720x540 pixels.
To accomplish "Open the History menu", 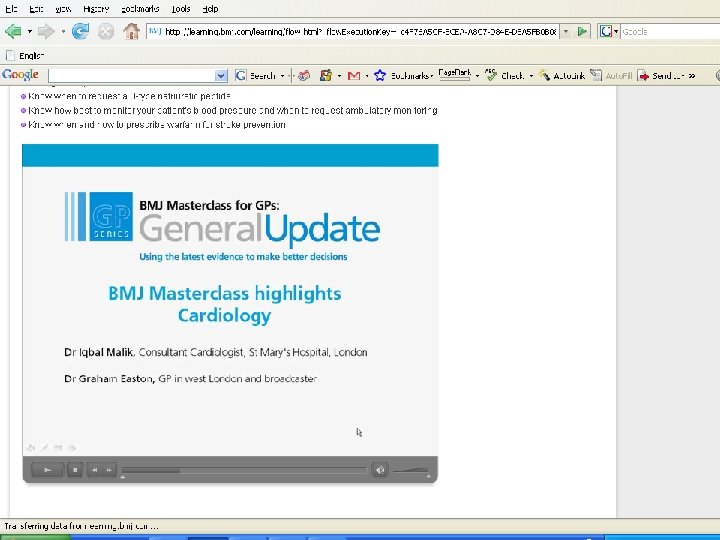I will (96, 9).
